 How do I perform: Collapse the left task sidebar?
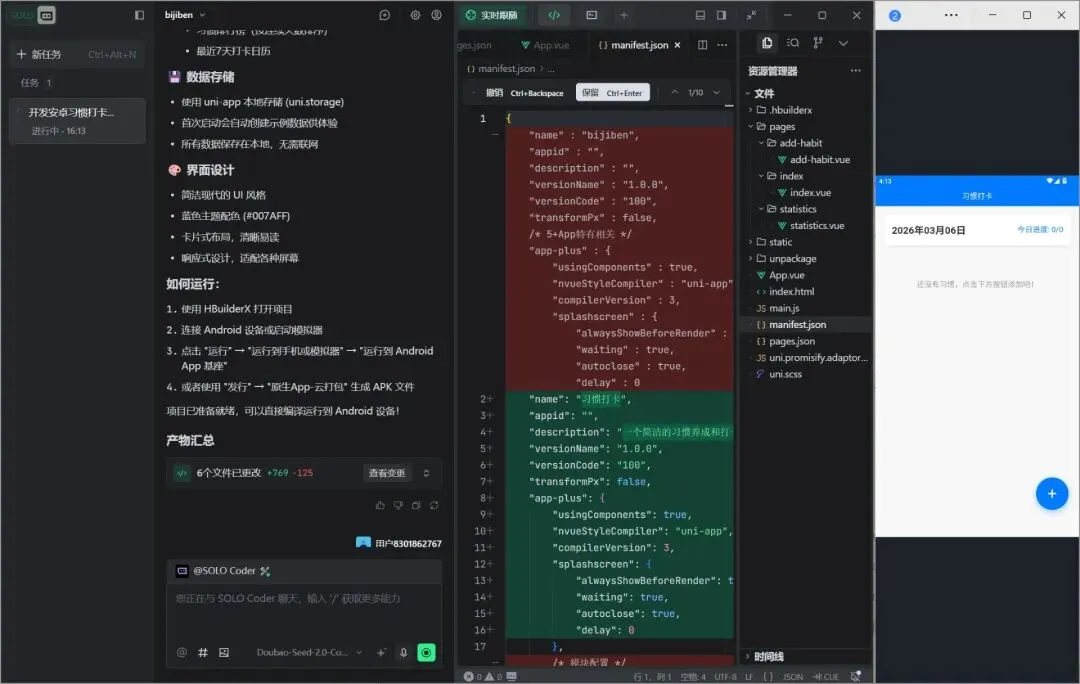coord(139,15)
